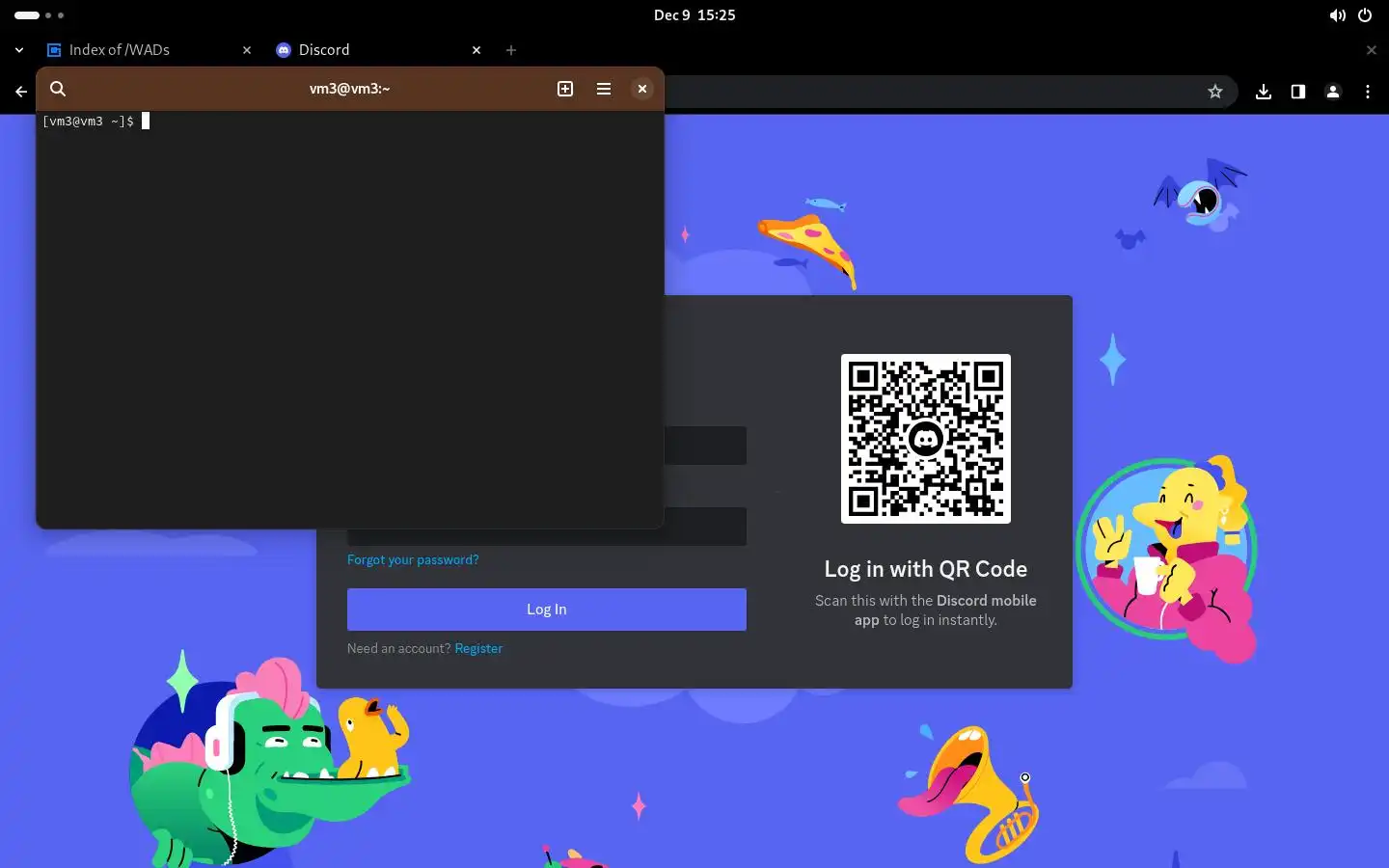Click the terminal search icon
Screen dimensions: 1389x868
click(58, 89)
